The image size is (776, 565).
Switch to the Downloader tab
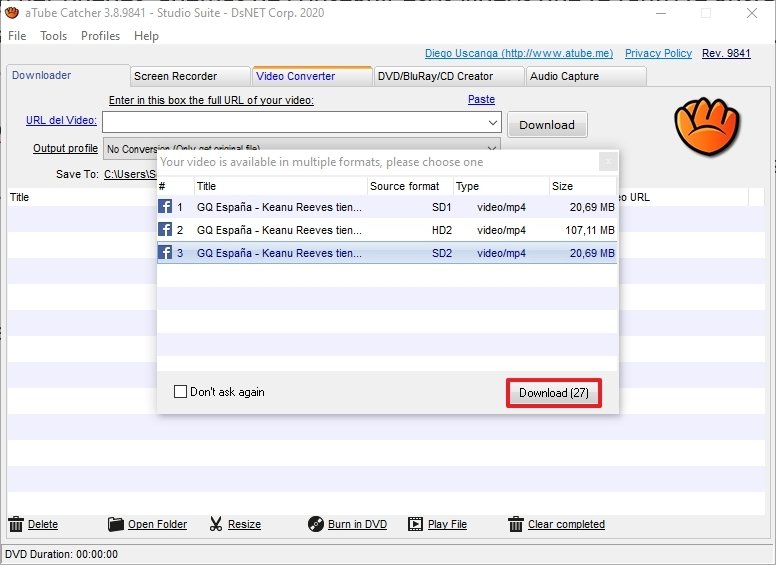[x=68, y=75]
